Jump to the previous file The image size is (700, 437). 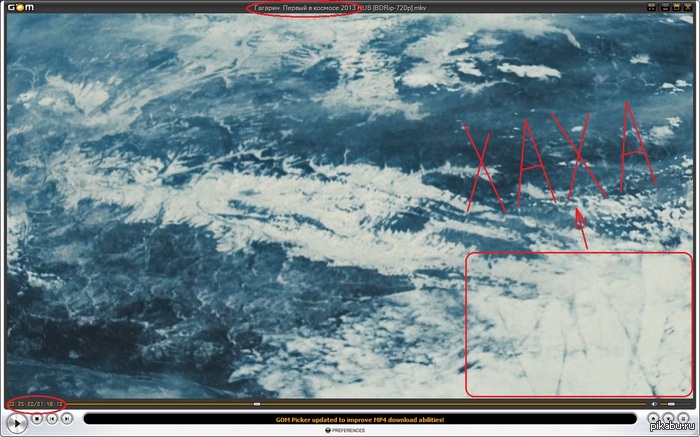pos(52,419)
